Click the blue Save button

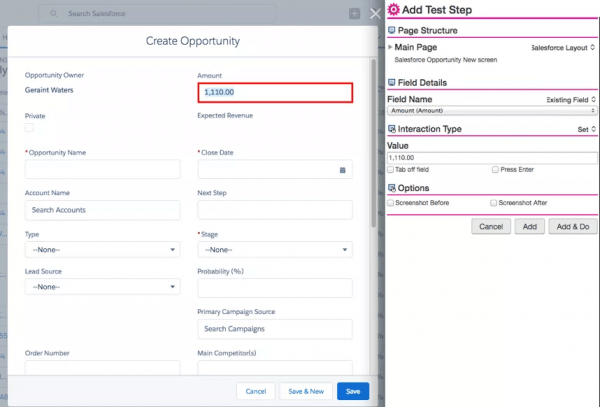(x=353, y=391)
